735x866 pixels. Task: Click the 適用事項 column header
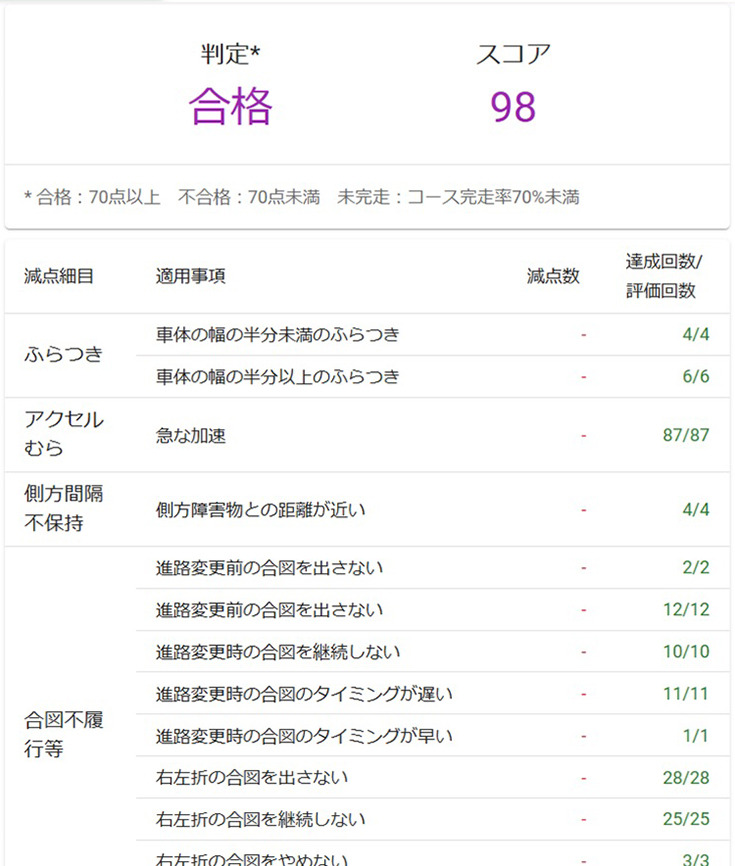point(191,276)
